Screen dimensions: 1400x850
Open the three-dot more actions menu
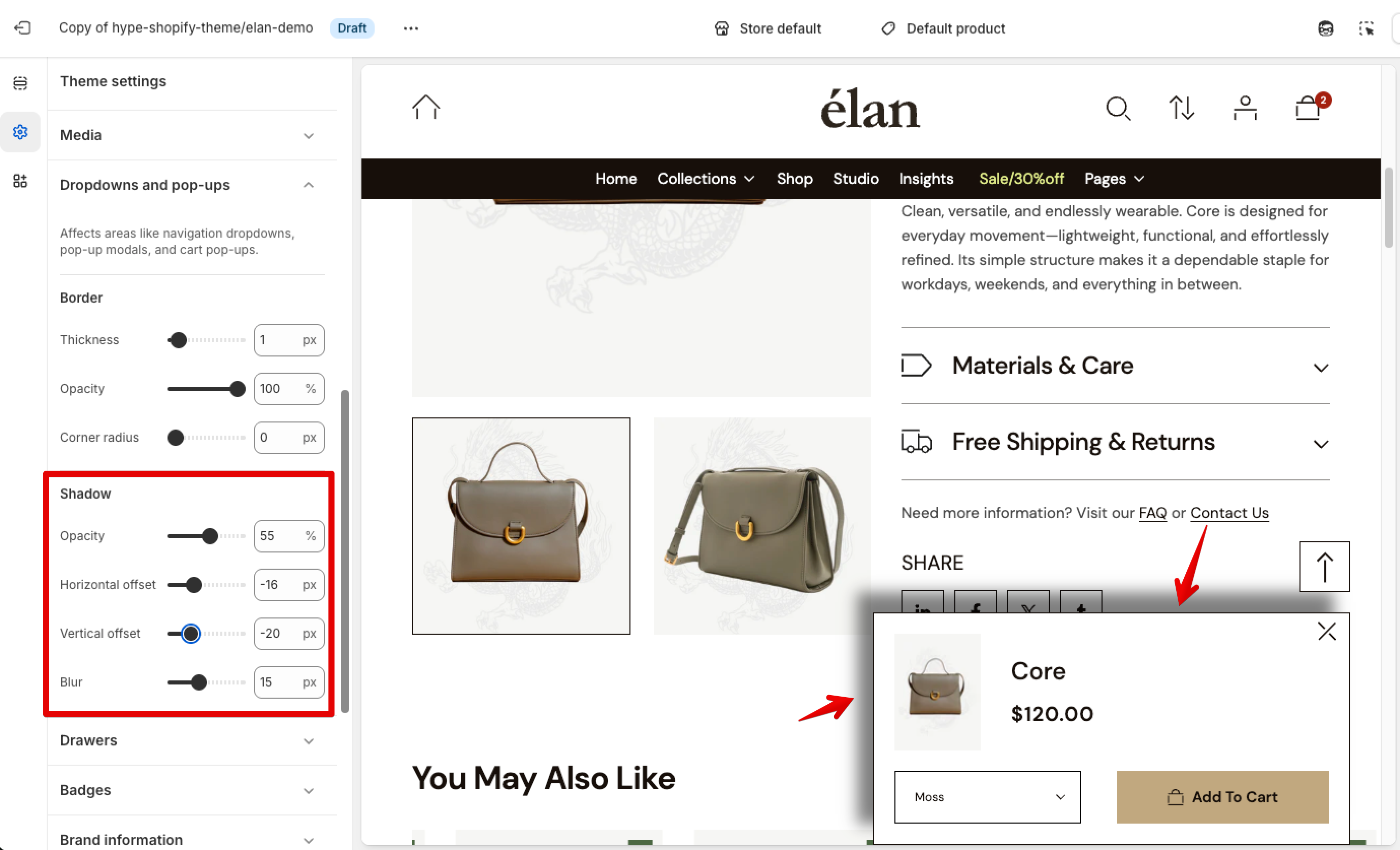(x=411, y=28)
